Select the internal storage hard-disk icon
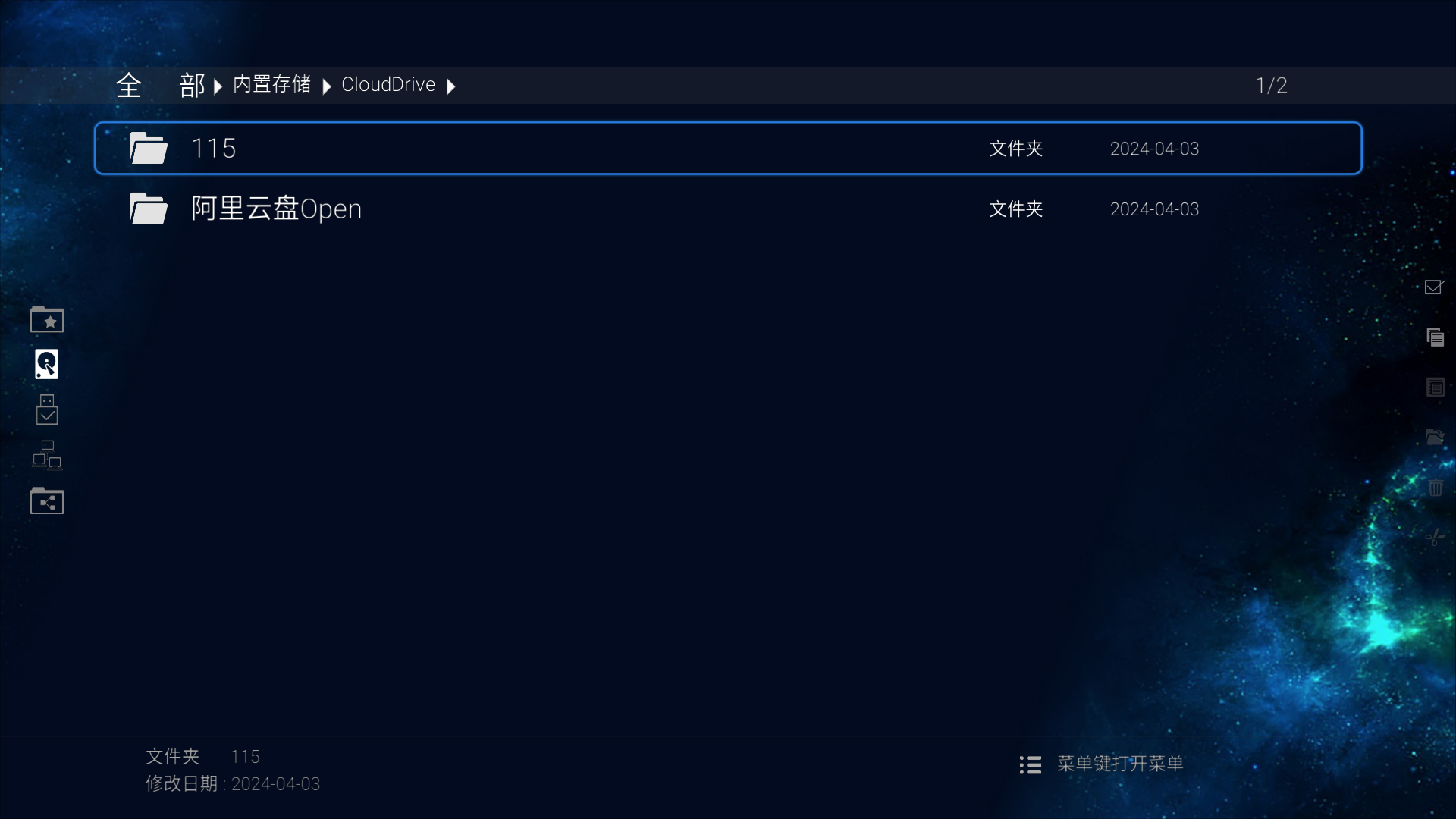The height and width of the screenshot is (819, 1456). pyautogui.click(x=47, y=364)
